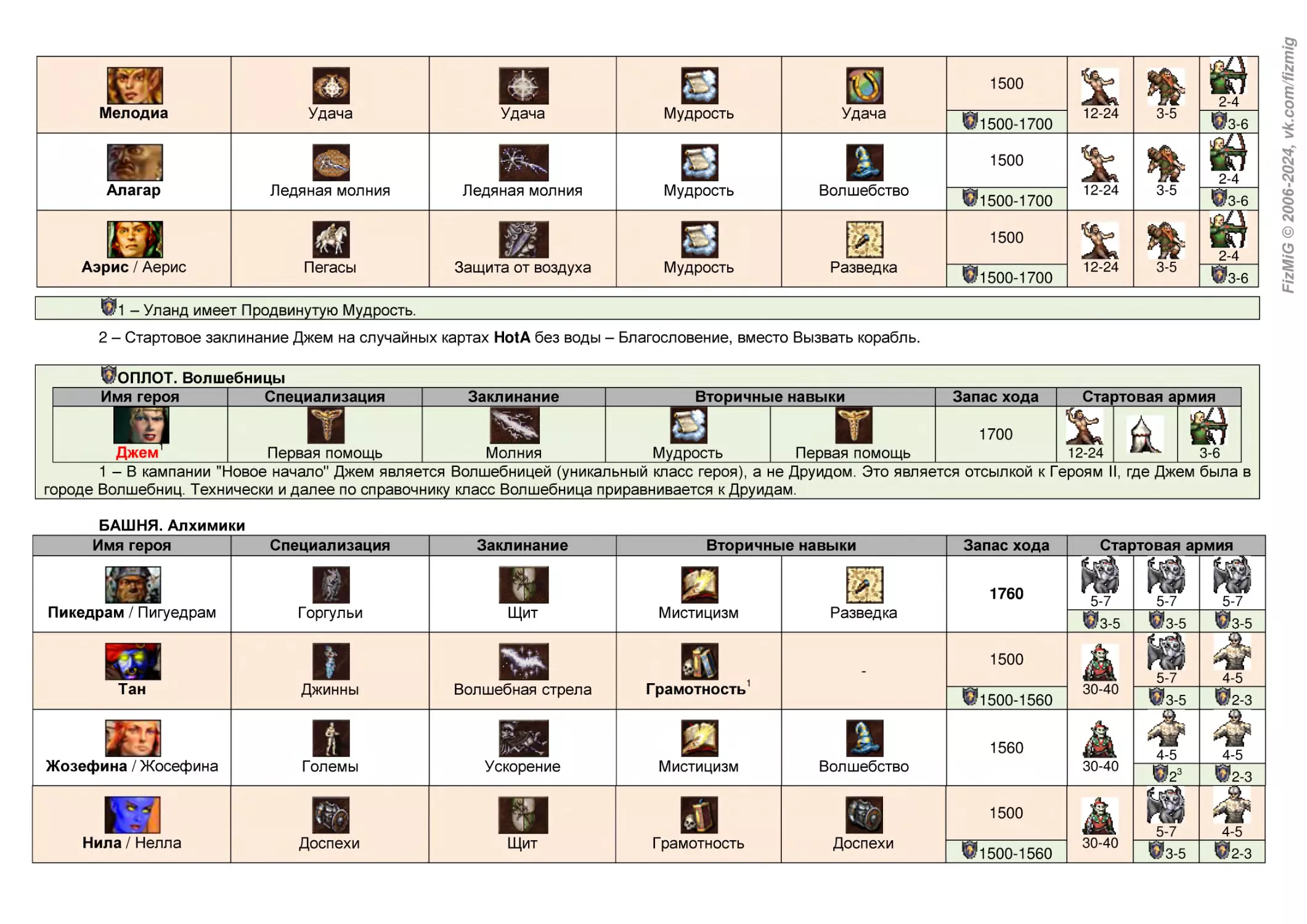Click Ускорение spell icon
Viewport: 1307px width, 924px height.
[x=524, y=738]
